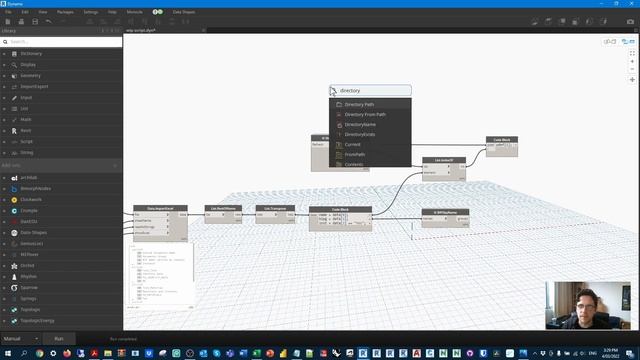
Task: Click the New file toolbar icon
Action: tap(8, 22)
